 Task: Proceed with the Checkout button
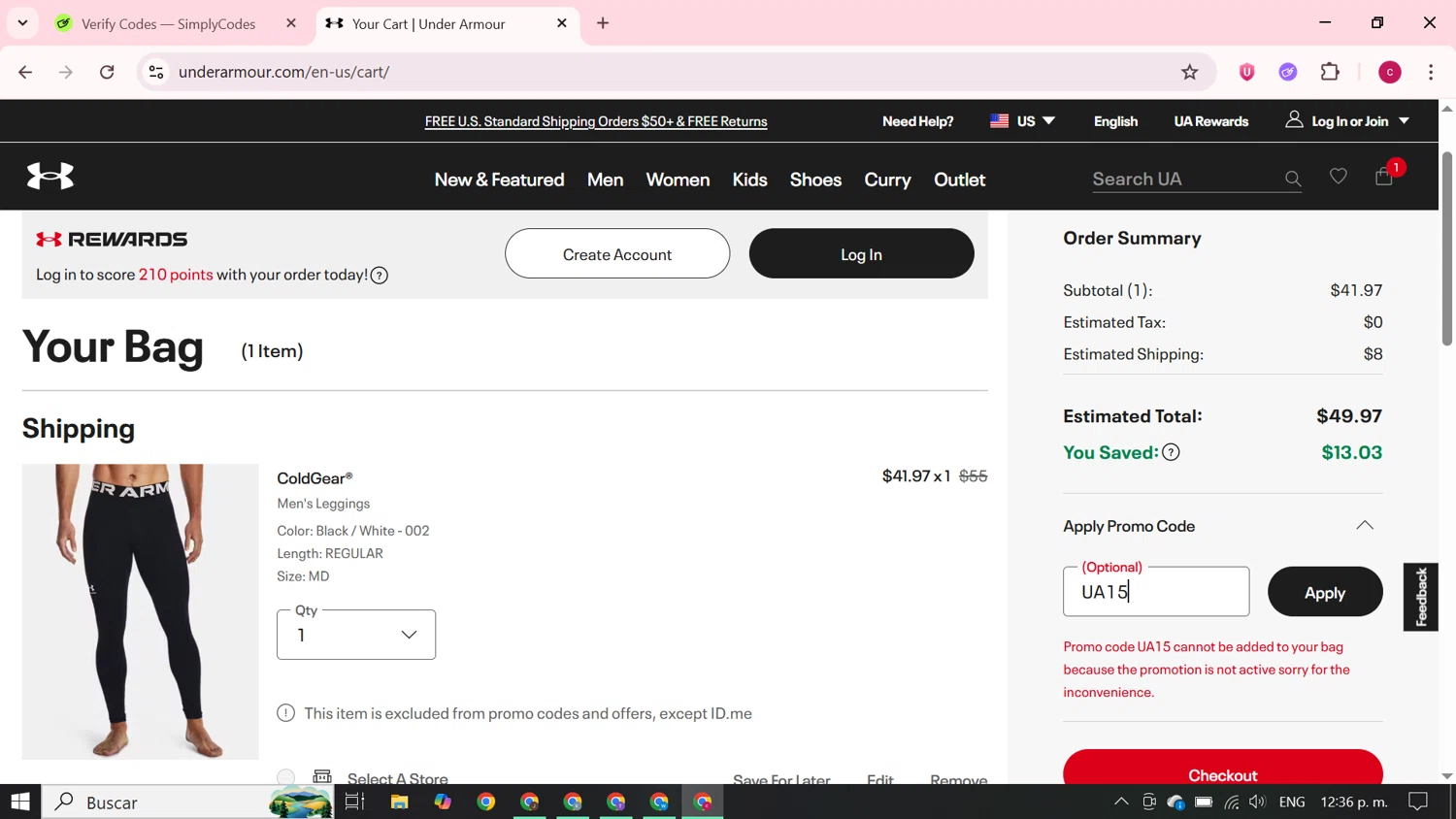1223,768
